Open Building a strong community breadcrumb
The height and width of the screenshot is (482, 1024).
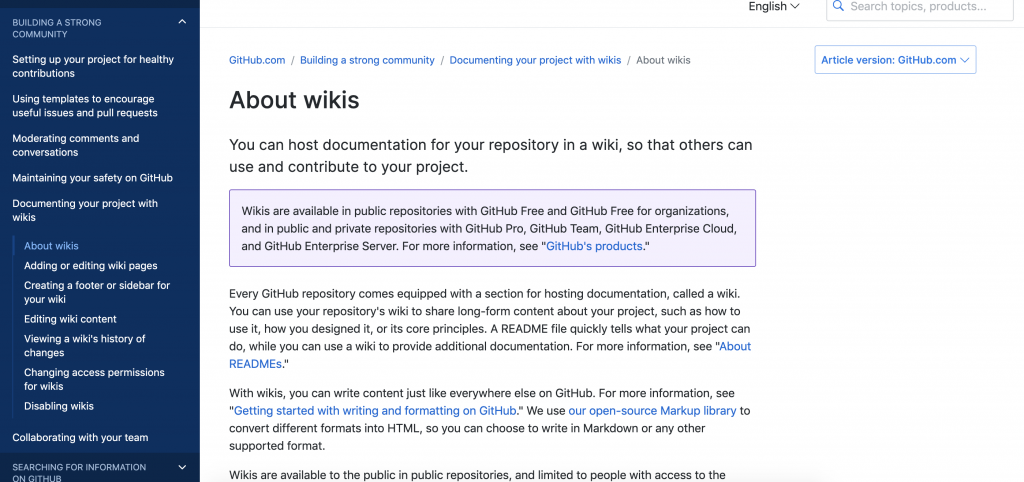tap(367, 60)
